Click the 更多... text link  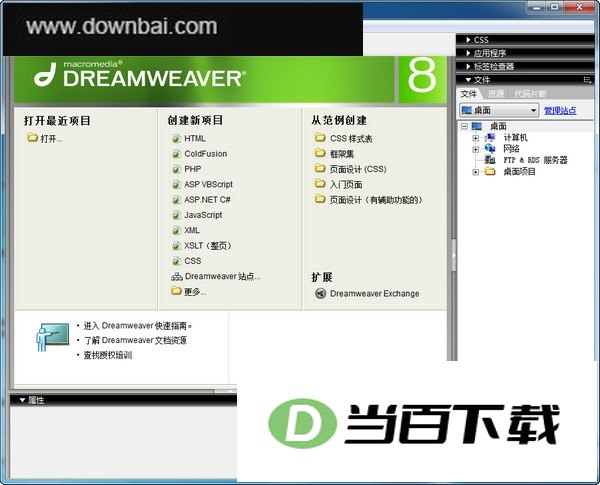pos(195,292)
